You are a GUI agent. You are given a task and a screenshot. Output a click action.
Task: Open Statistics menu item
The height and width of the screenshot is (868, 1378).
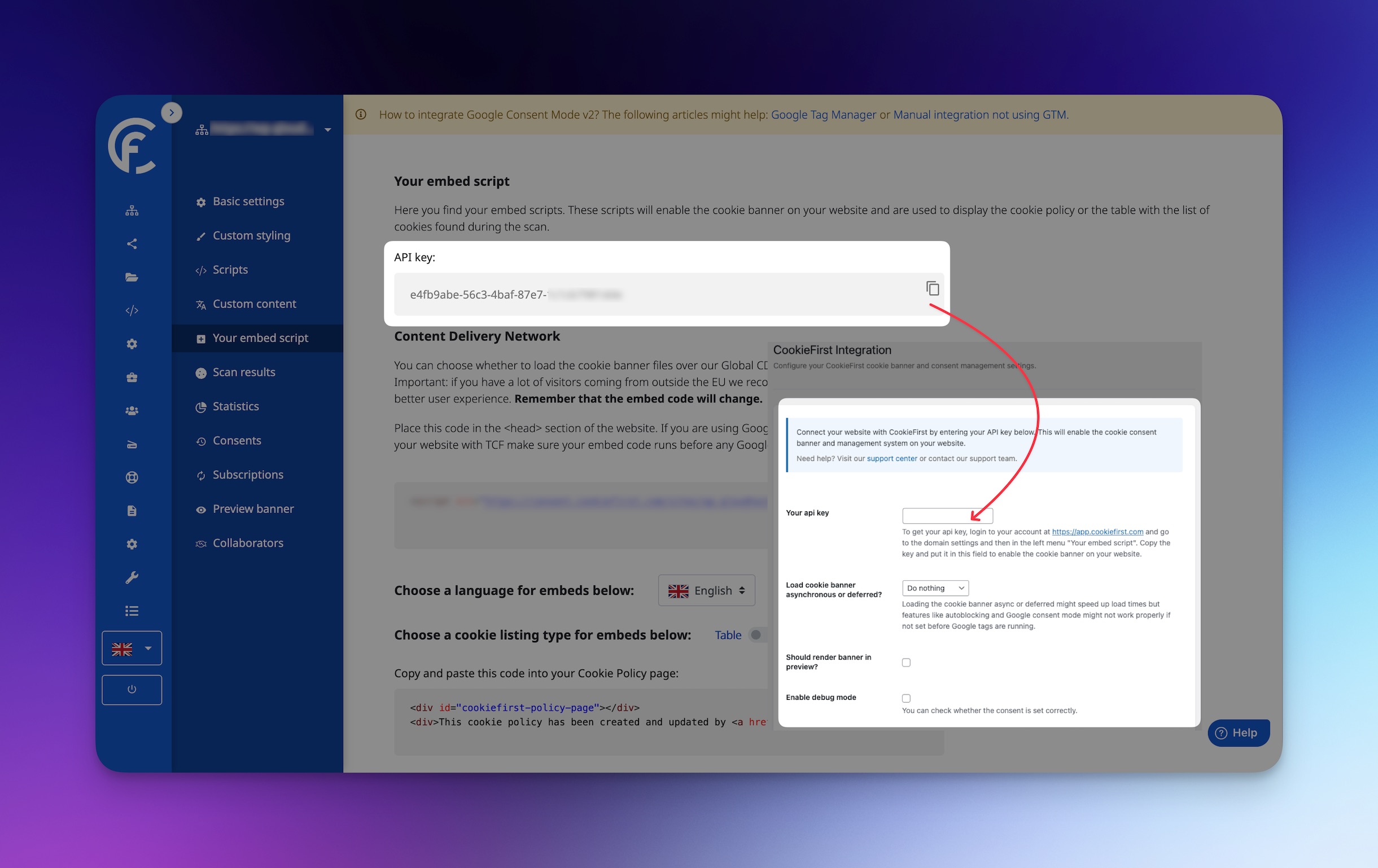tap(236, 406)
